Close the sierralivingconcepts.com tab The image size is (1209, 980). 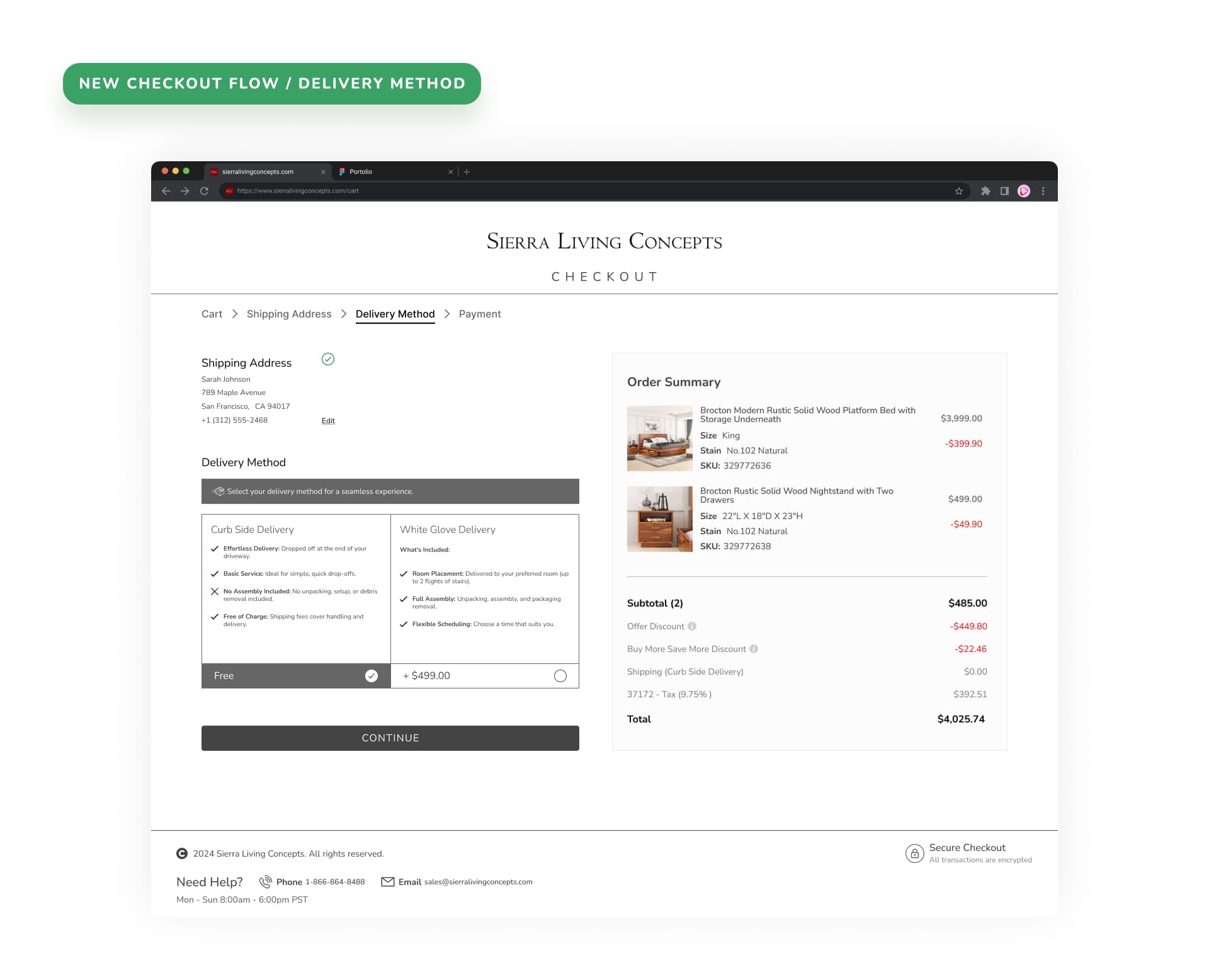[323, 171]
